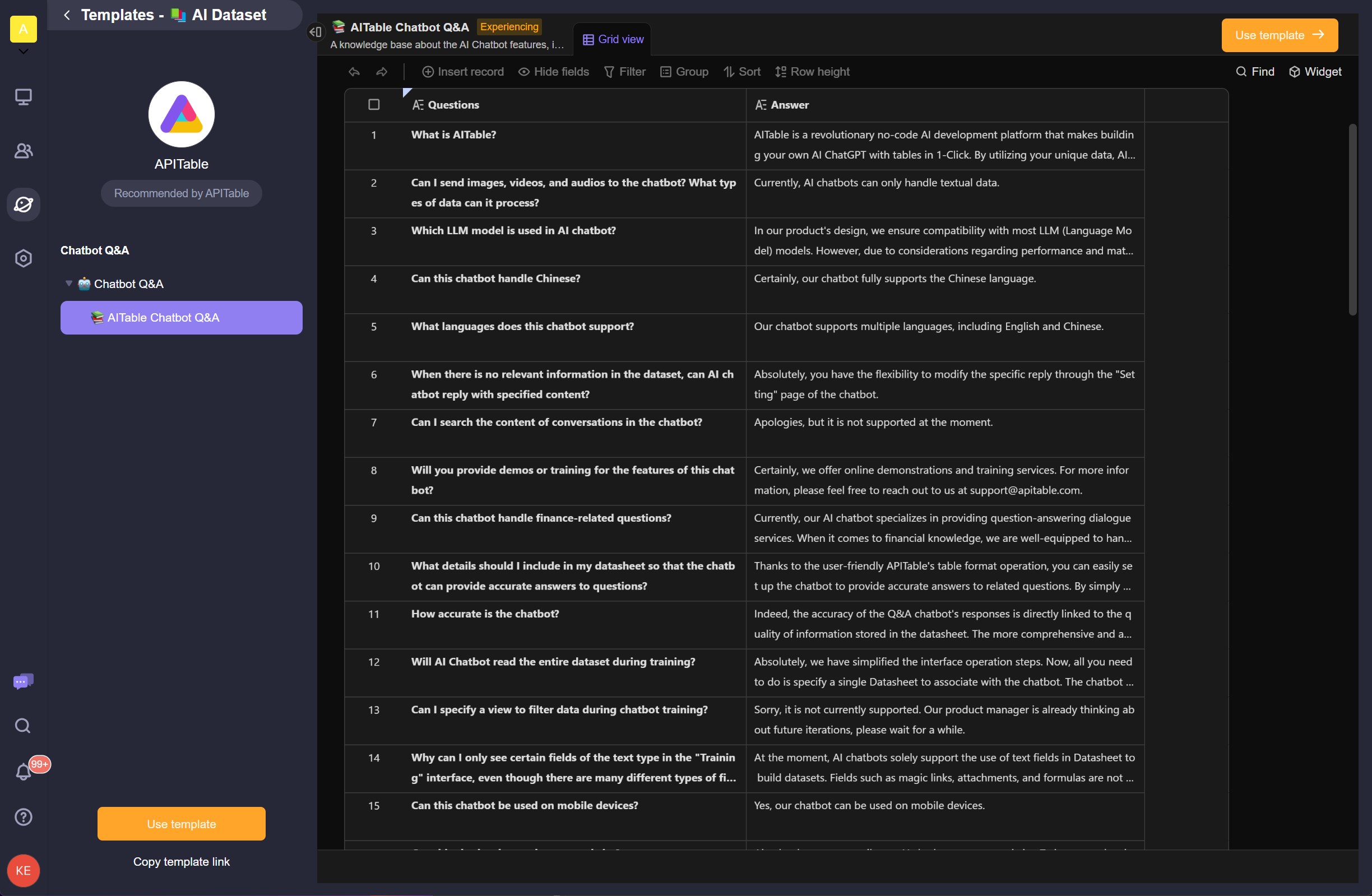Click answer "Apologies, but it is not supported at the moment."
This screenshot has width=1372, height=896.
[945, 433]
